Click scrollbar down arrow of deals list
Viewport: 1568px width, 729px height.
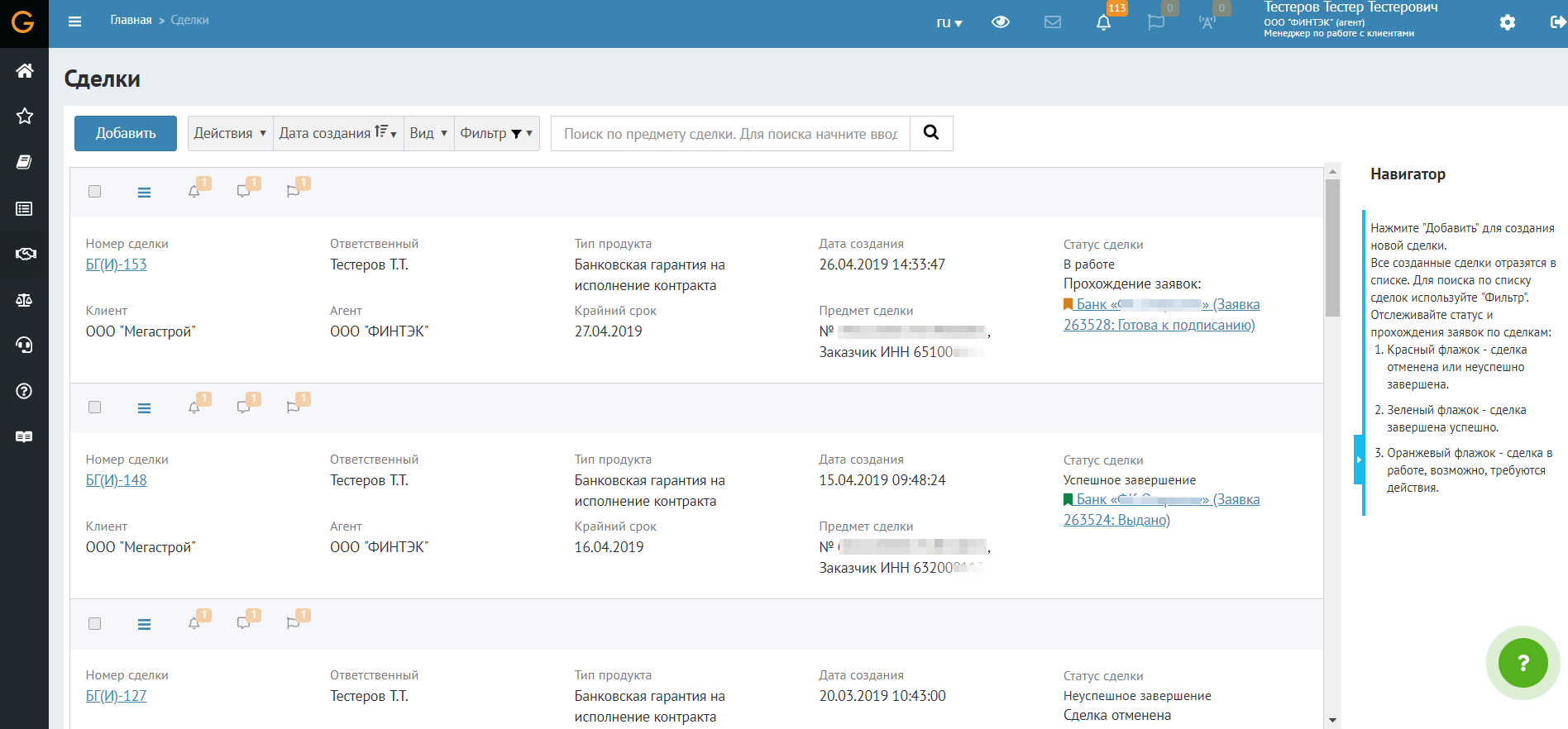click(1332, 721)
